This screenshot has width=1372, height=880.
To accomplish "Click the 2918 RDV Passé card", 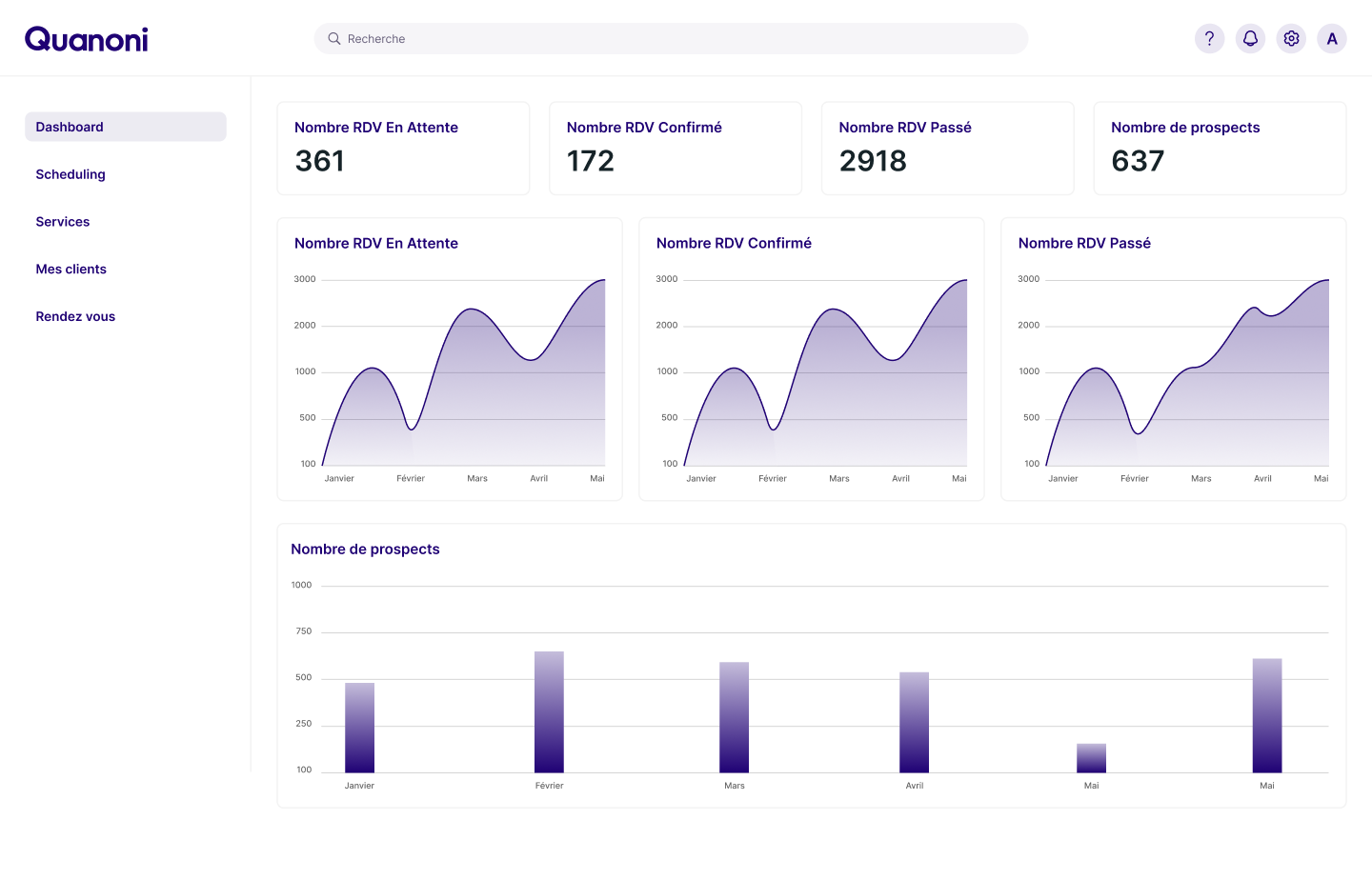I will 948,149.
